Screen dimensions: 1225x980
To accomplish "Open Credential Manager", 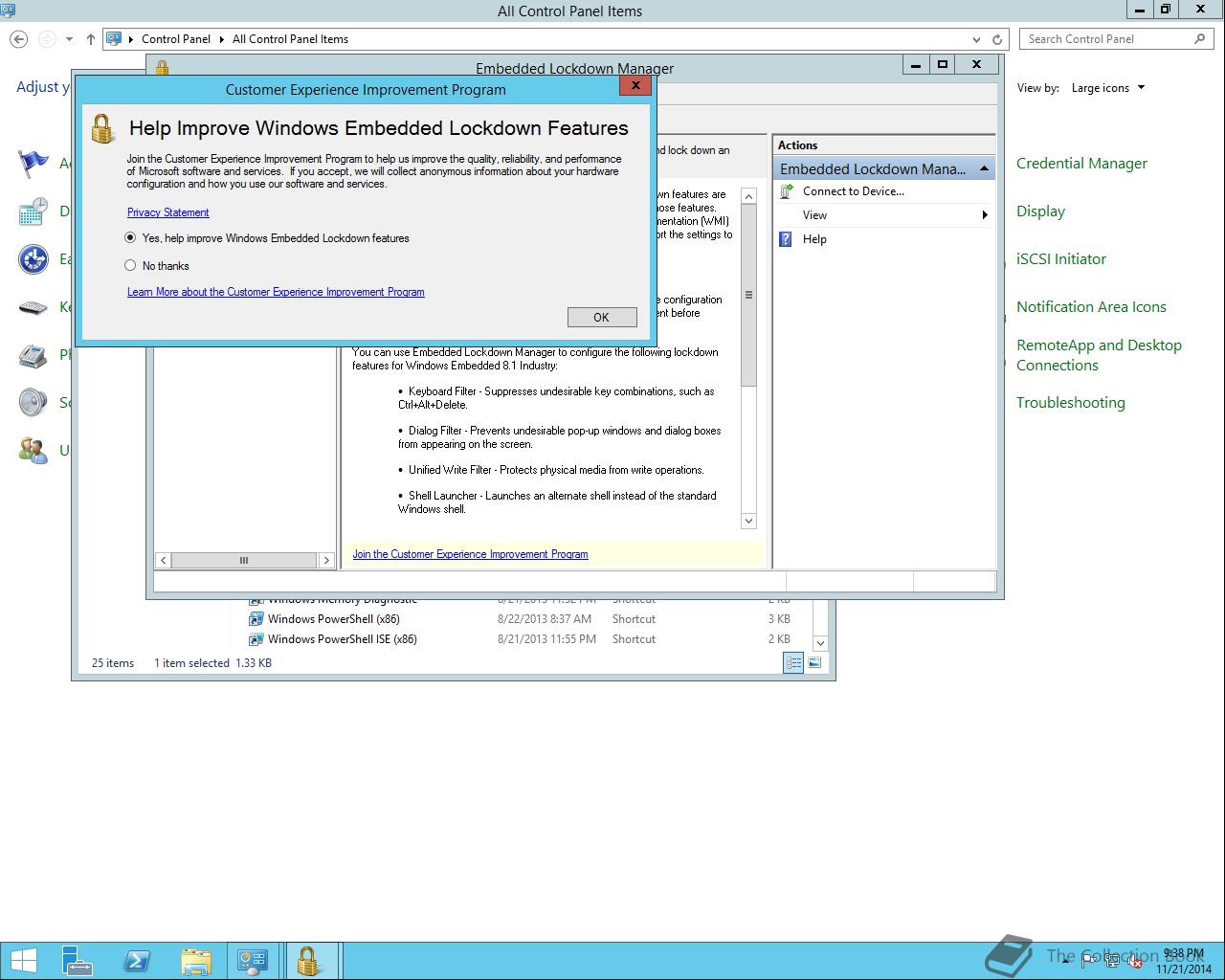I will (x=1081, y=164).
